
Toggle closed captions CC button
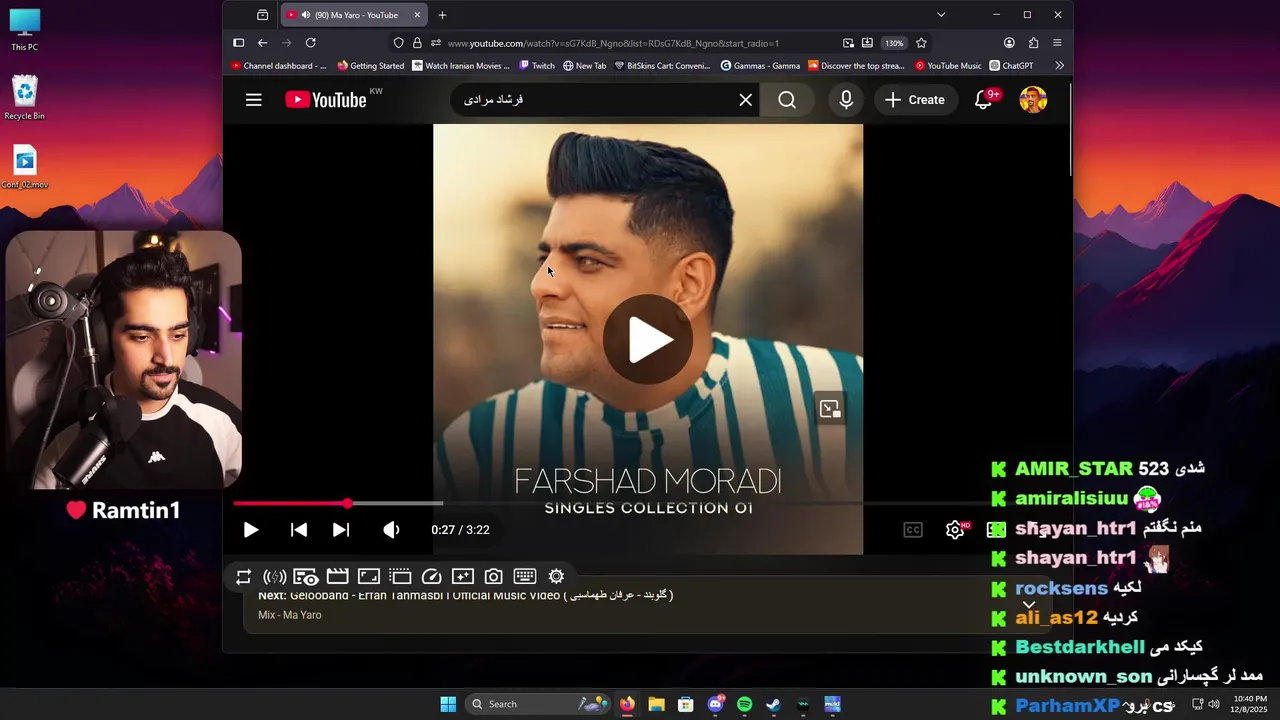(913, 530)
